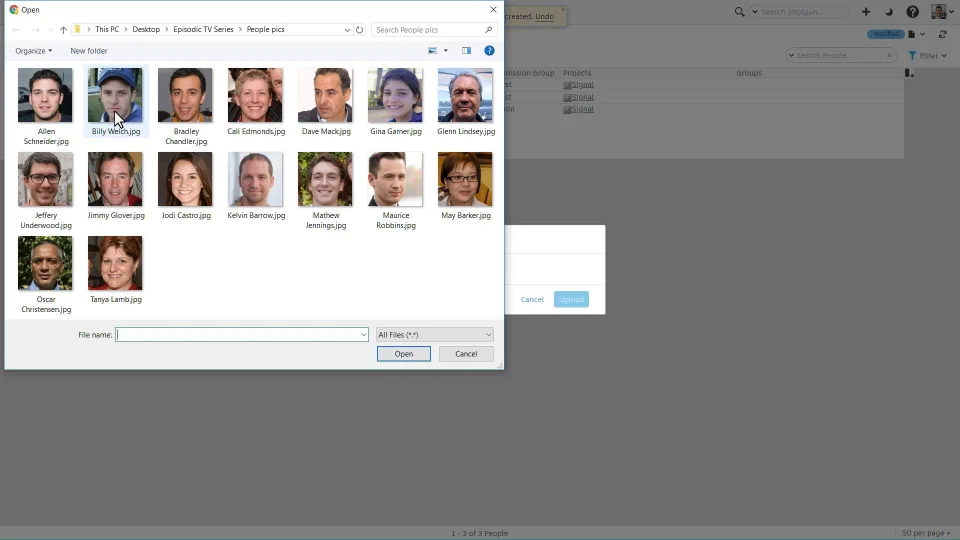Select Jeffery Underwood.jpg thumbnail
Screen dimensions: 960x540
[45, 179]
